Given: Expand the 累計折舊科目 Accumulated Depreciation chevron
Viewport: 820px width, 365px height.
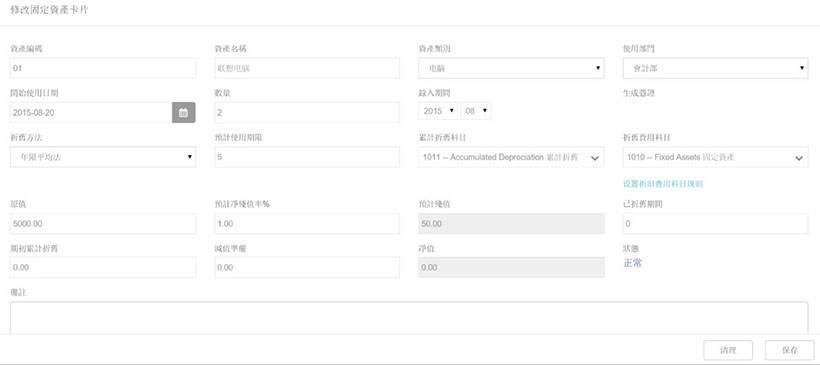Looking at the screenshot, I should 595,158.
